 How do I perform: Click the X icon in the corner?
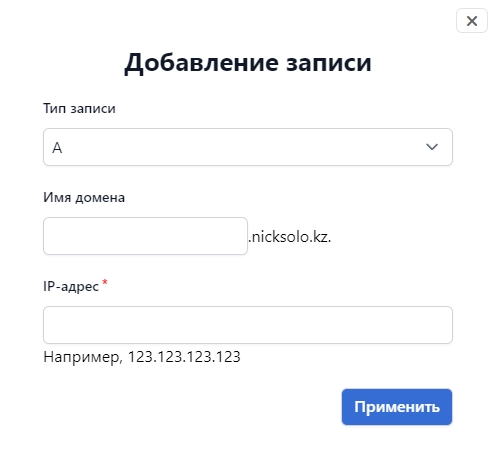[472, 21]
